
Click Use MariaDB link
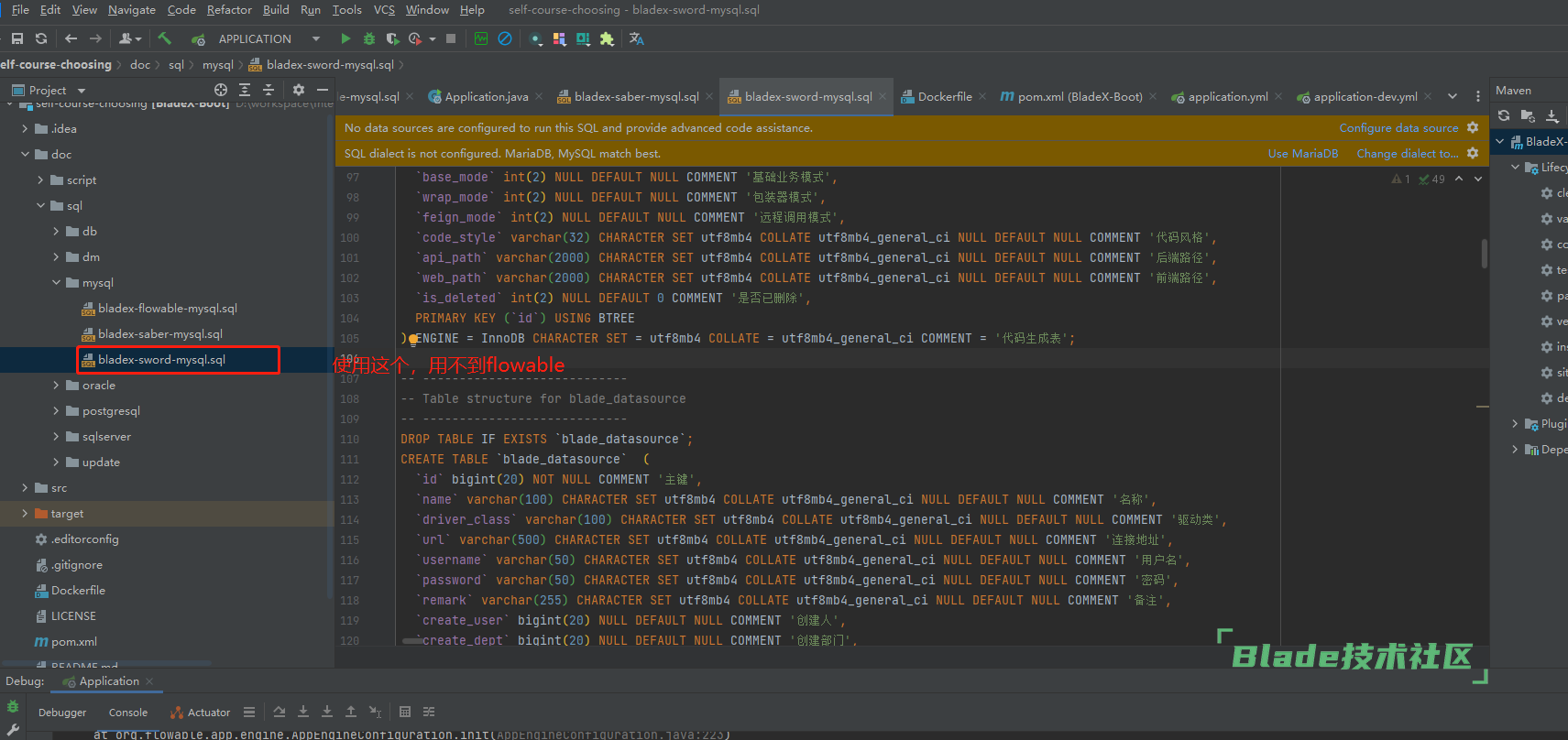(1303, 154)
